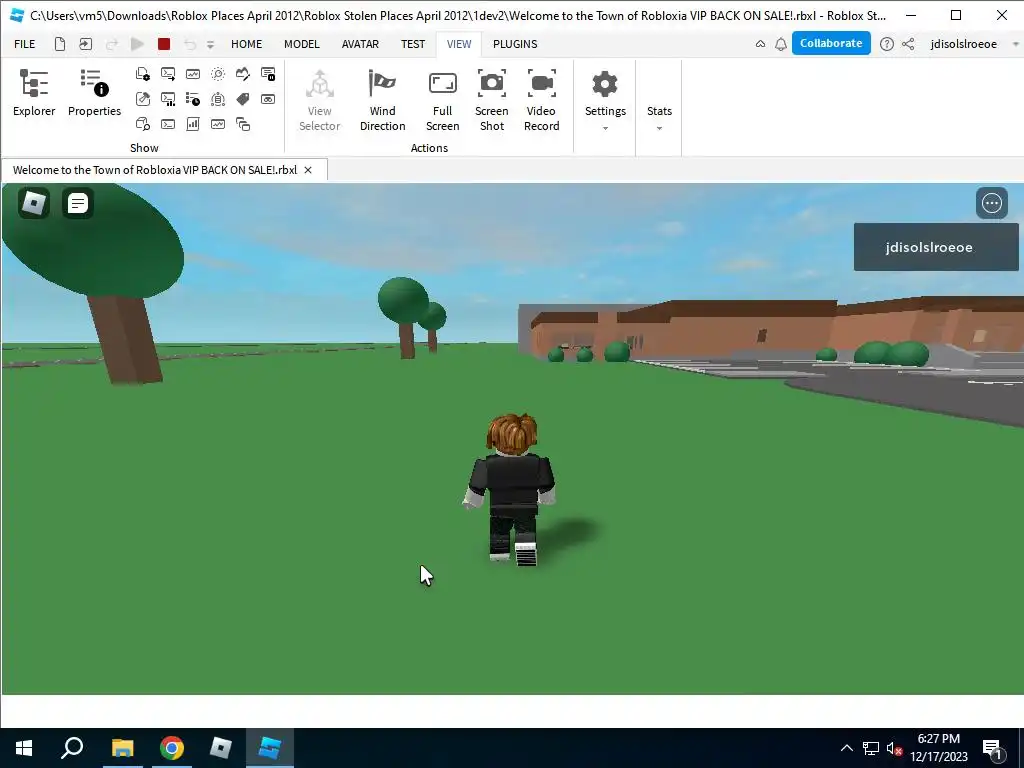Stop the playtest with red stop button
The width and height of the screenshot is (1024, 768).
tap(164, 44)
